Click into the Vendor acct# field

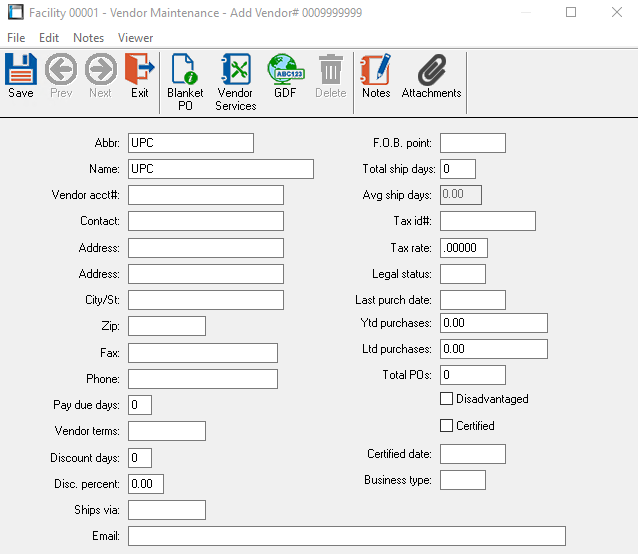tap(205, 195)
